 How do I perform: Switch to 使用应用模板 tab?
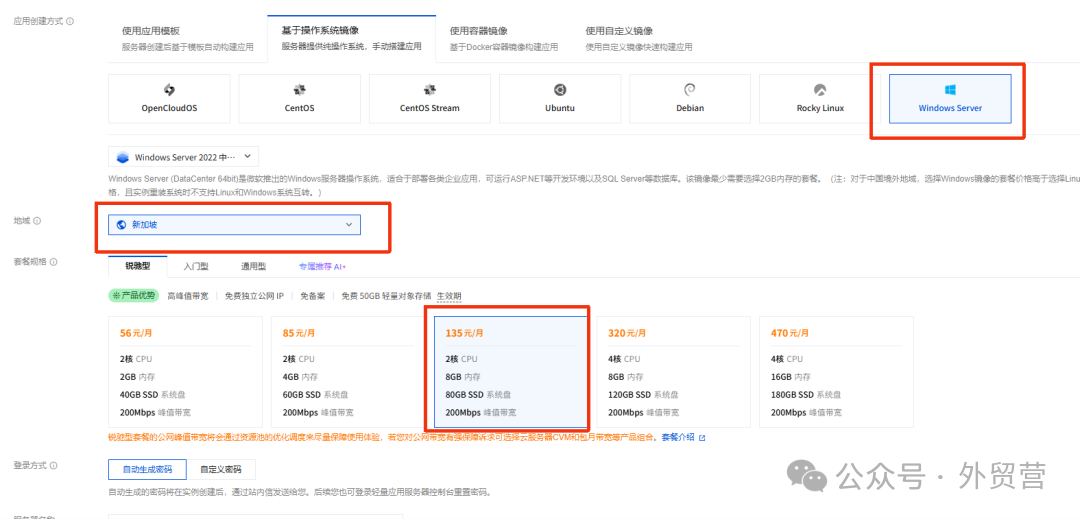coord(188,39)
